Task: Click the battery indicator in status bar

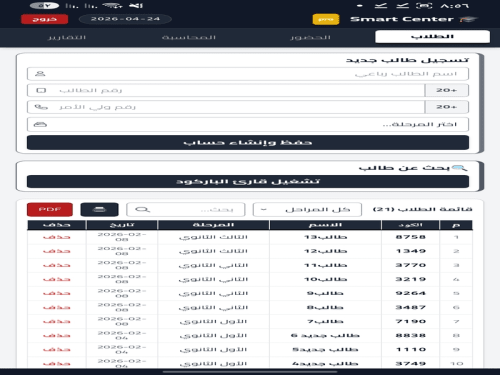Action: 44,6
